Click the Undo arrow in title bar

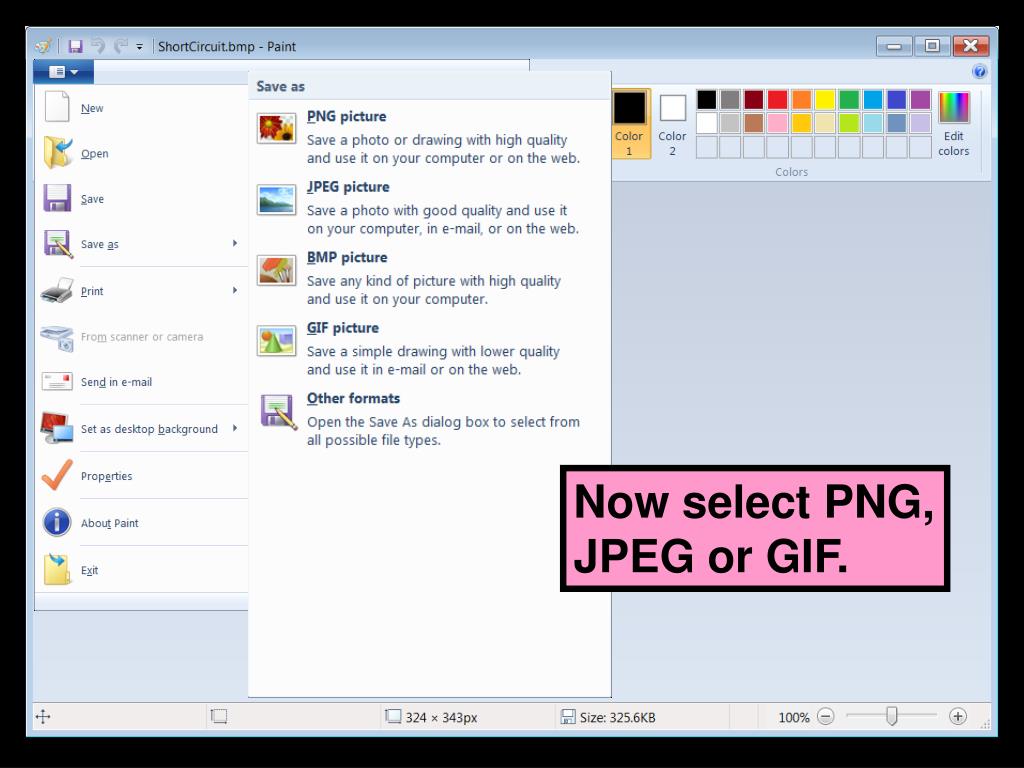click(99, 46)
